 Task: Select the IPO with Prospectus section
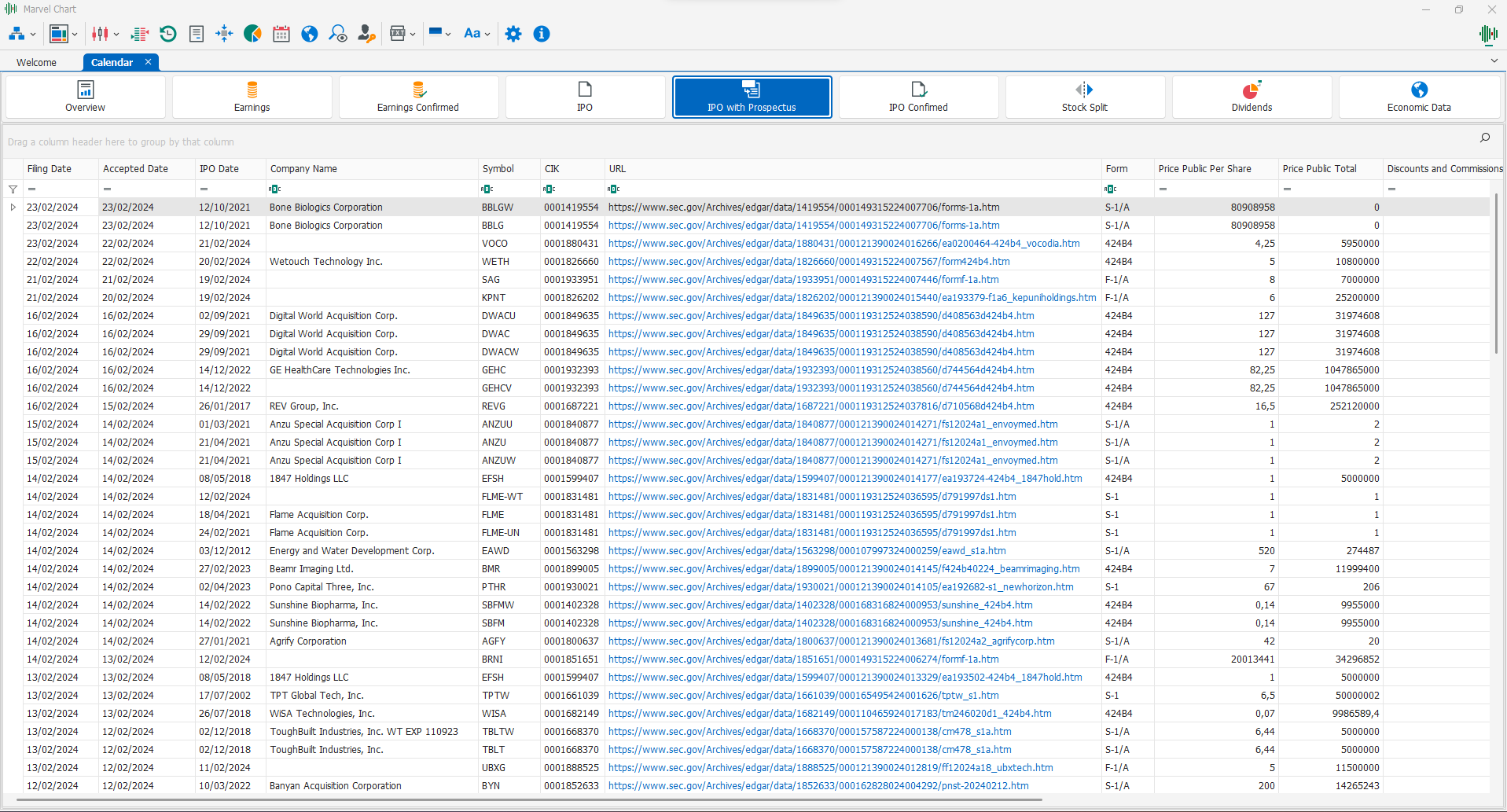click(752, 97)
